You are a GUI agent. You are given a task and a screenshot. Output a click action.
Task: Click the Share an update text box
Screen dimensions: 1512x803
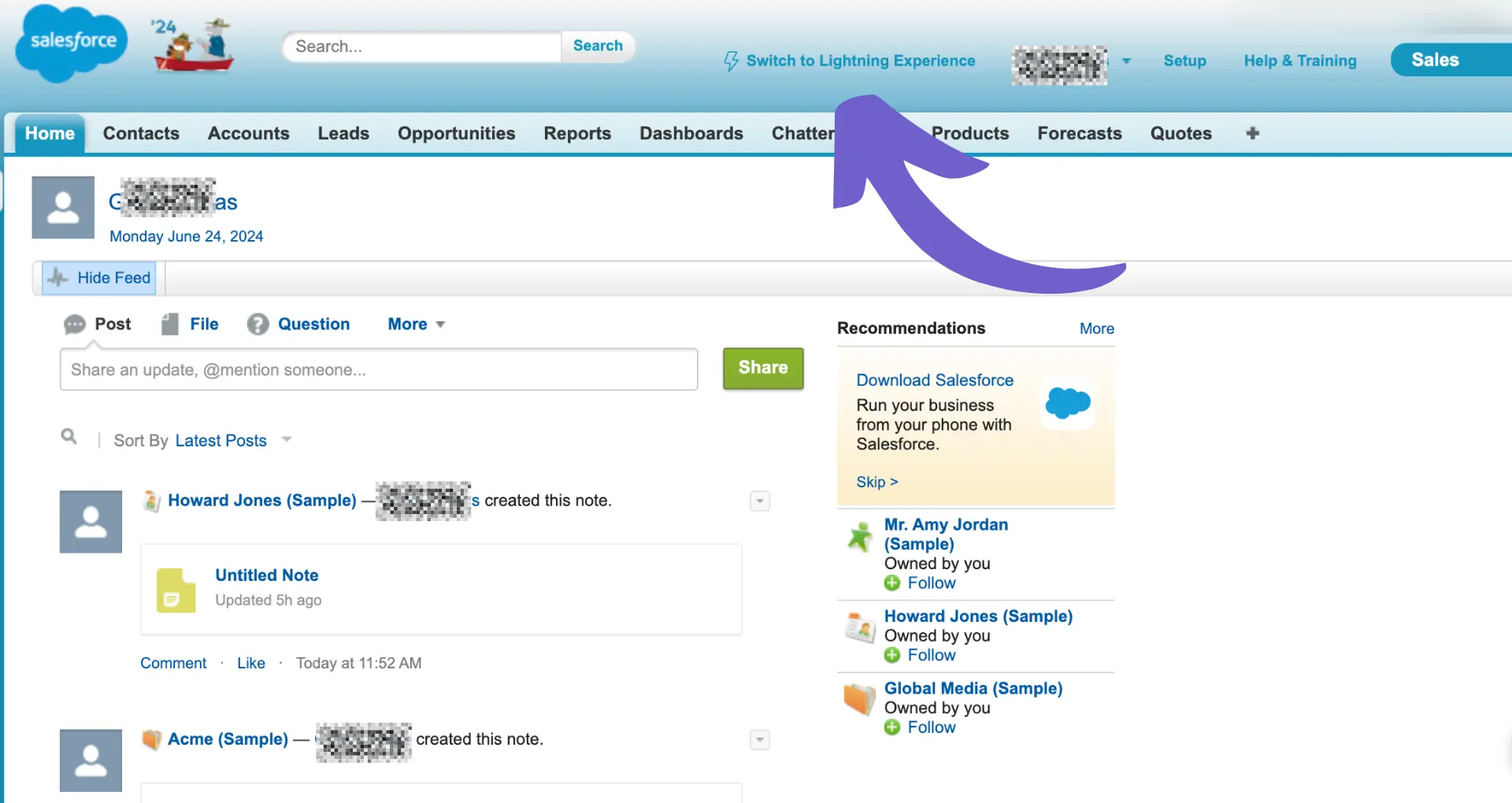pos(379,369)
